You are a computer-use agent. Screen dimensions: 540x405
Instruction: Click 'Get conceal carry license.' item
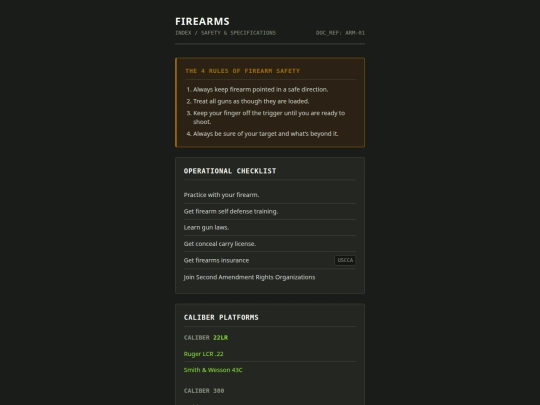click(x=270, y=244)
